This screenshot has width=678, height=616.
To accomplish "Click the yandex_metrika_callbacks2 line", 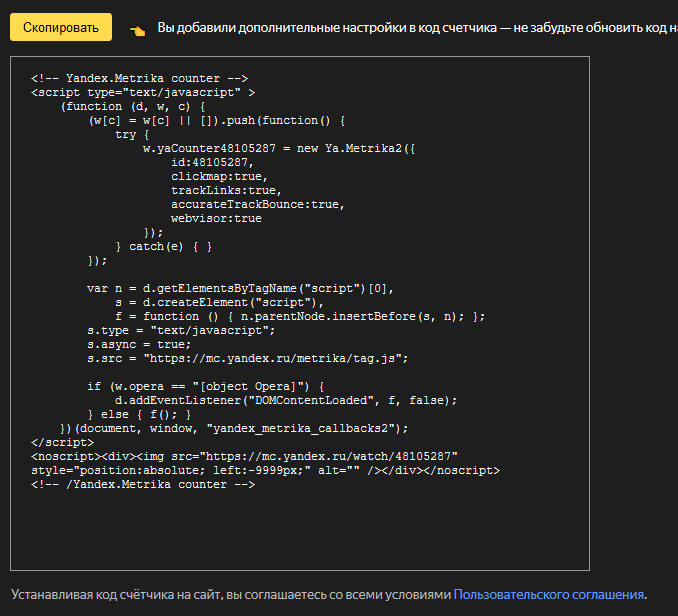I will (x=235, y=427).
